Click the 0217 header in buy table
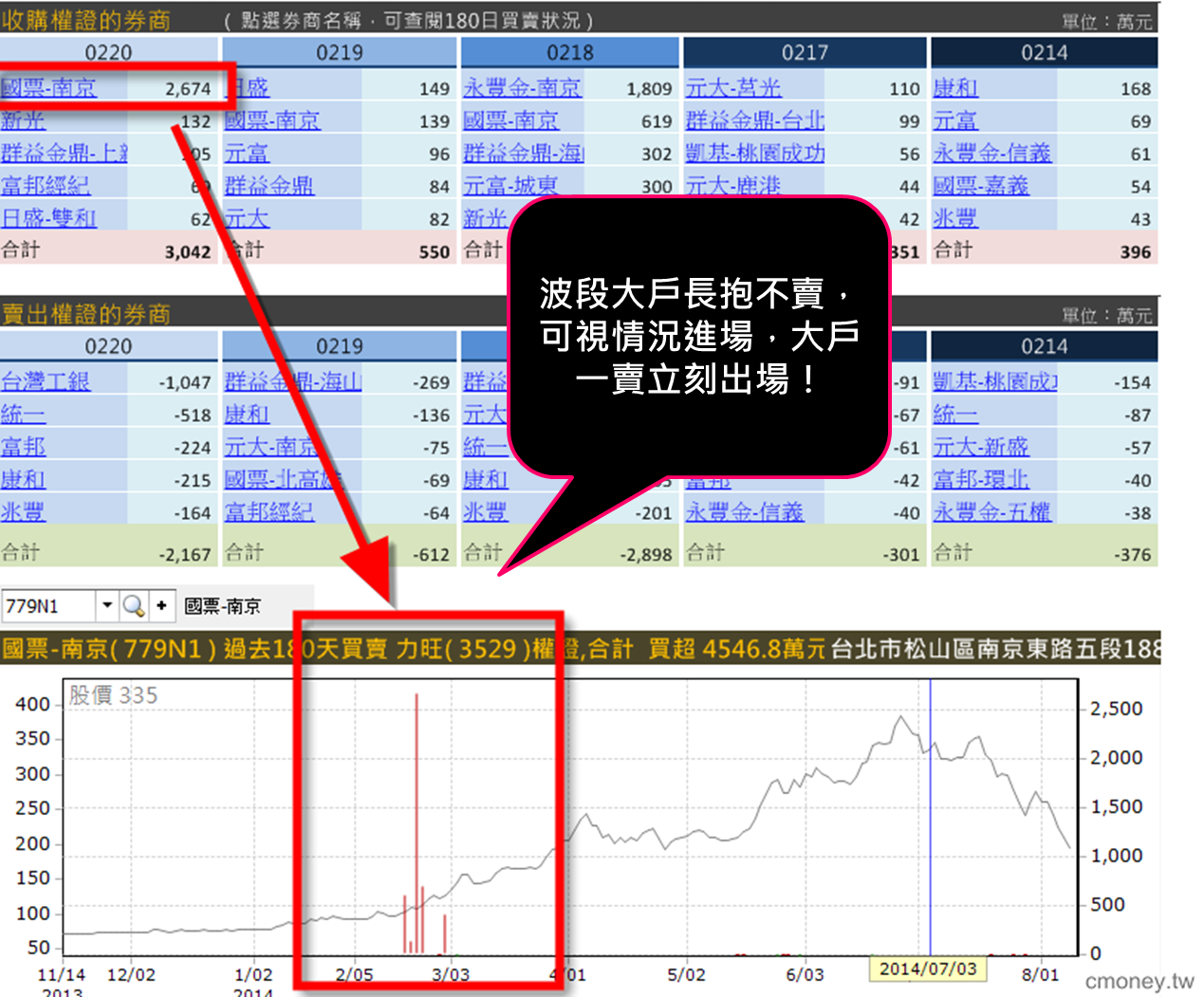1204x997 pixels. pyautogui.click(x=805, y=52)
